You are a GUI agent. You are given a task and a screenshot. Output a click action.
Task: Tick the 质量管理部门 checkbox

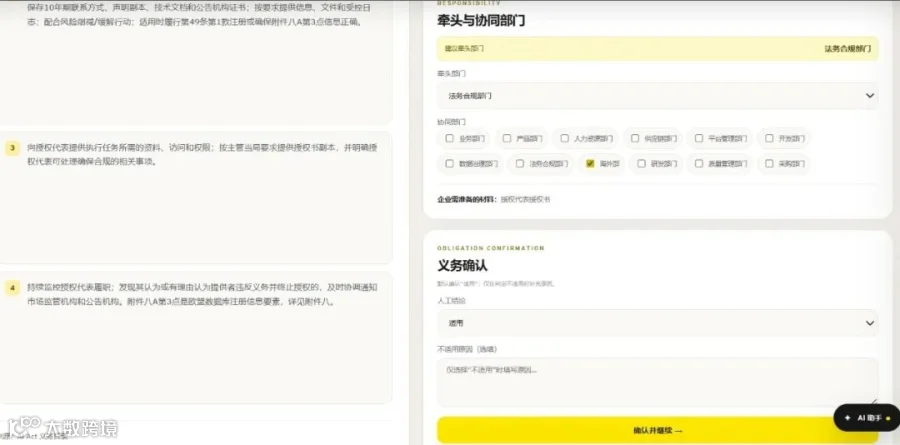click(699, 164)
